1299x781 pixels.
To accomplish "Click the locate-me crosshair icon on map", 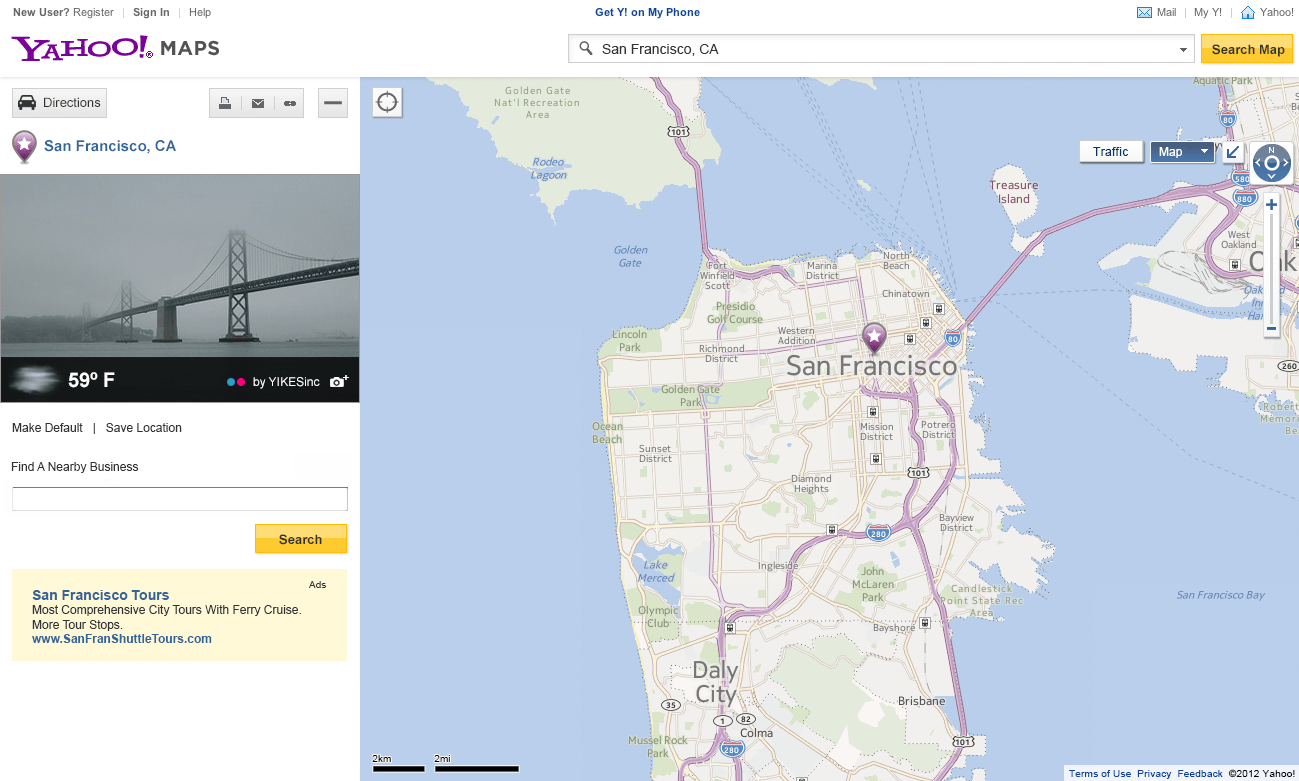I will coord(387,102).
